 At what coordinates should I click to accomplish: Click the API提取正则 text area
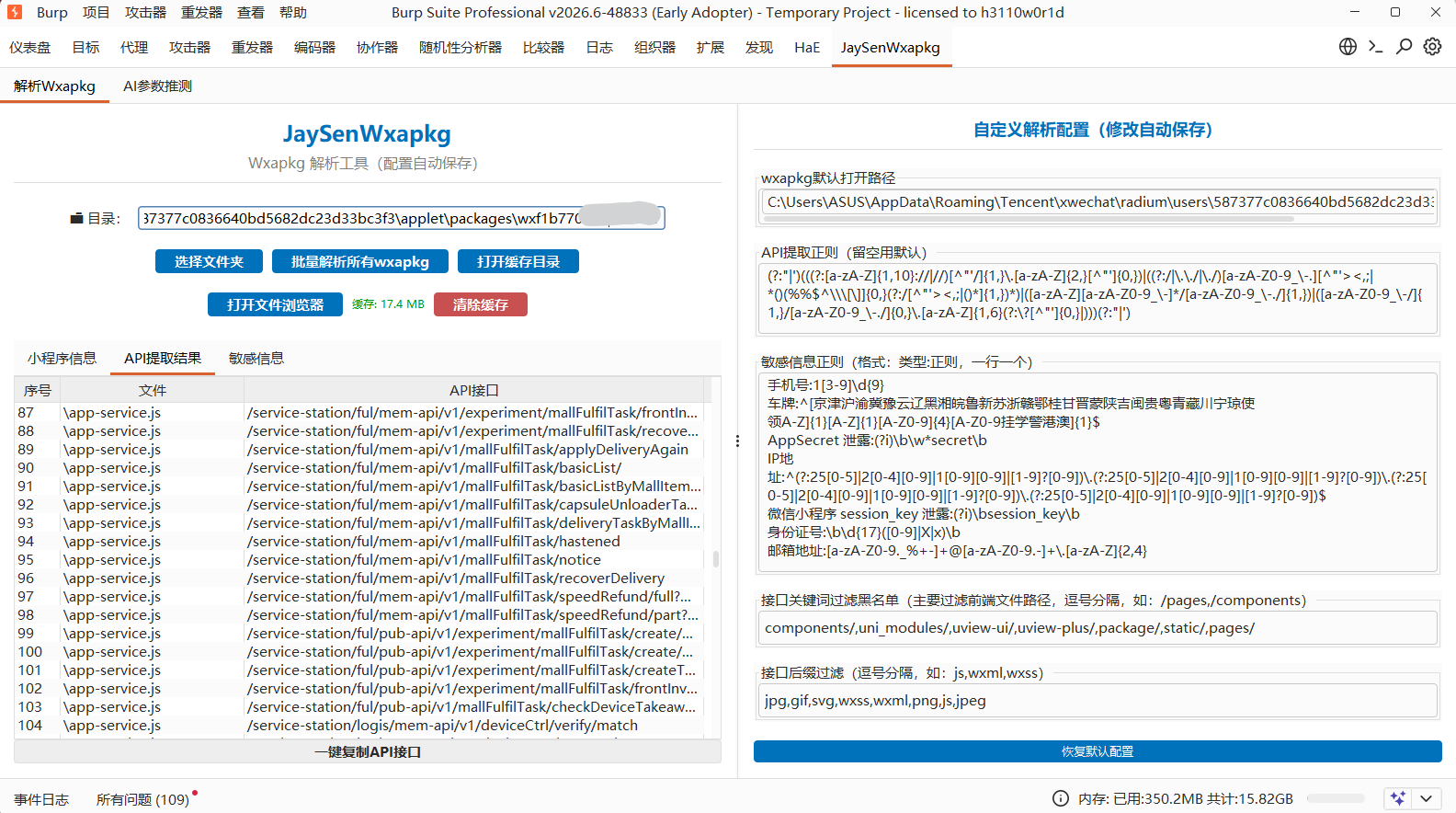click(1098, 298)
